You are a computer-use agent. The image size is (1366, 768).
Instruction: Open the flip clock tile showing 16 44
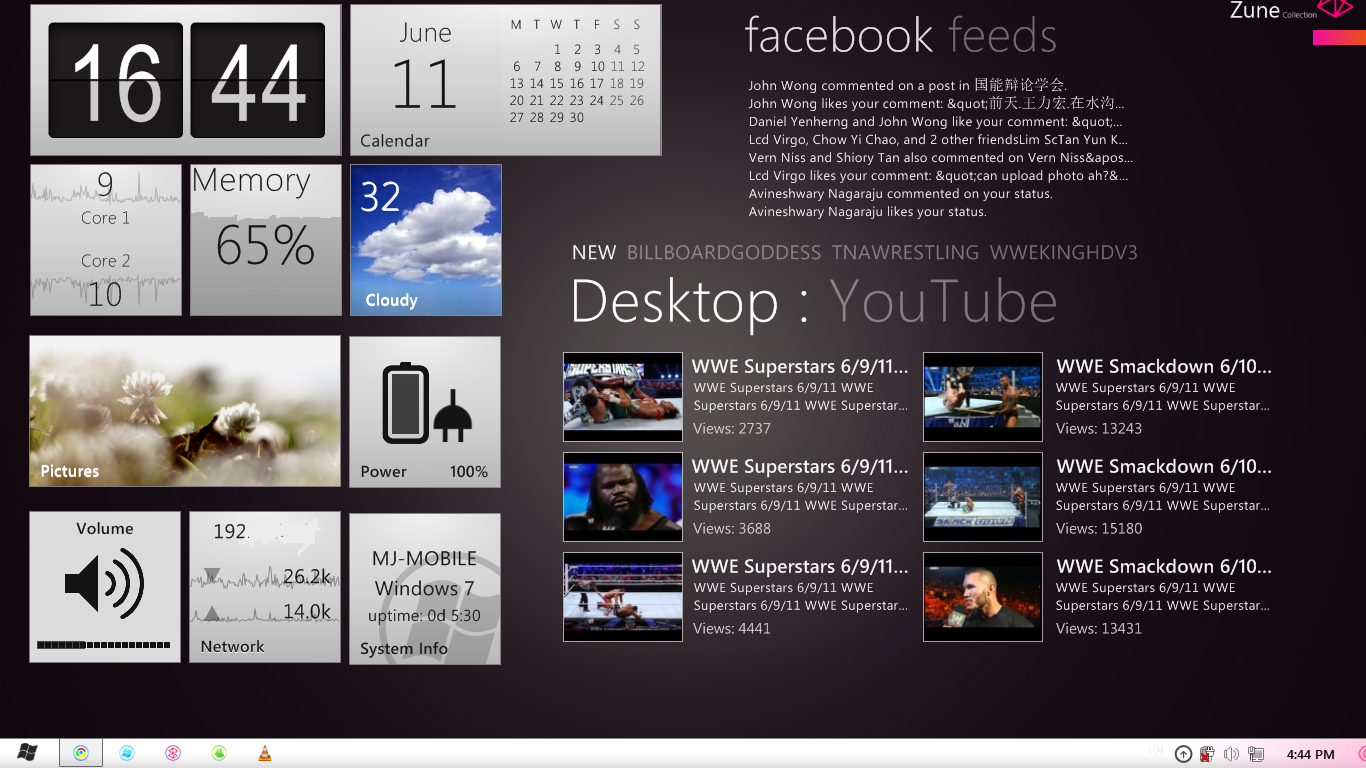coord(186,80)
